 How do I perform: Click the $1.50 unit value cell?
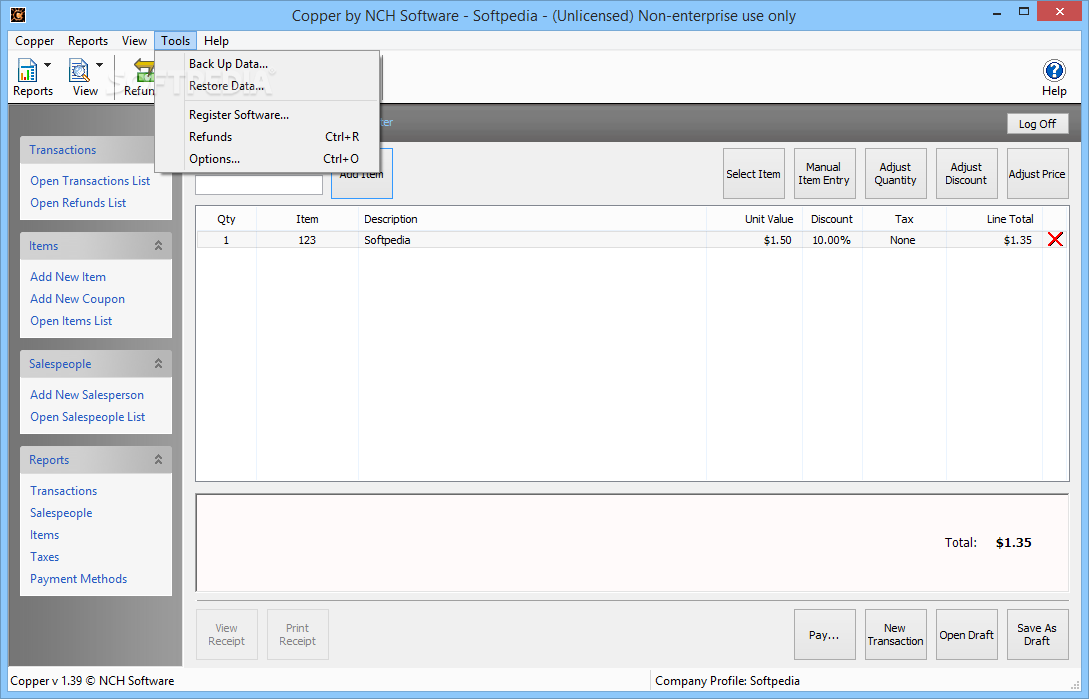754,240
